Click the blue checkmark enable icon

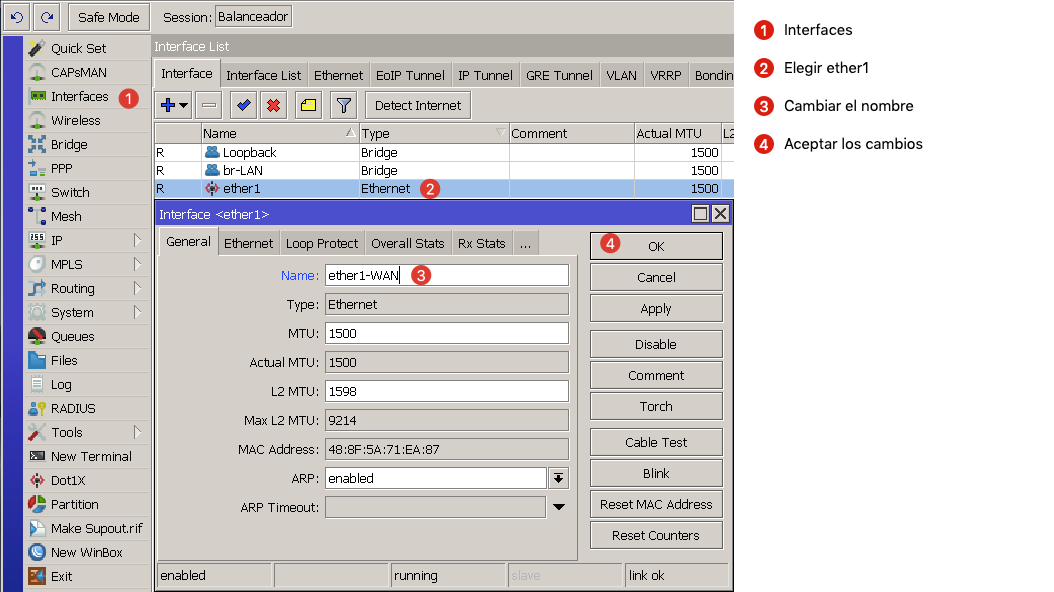(x=242, y=105)
